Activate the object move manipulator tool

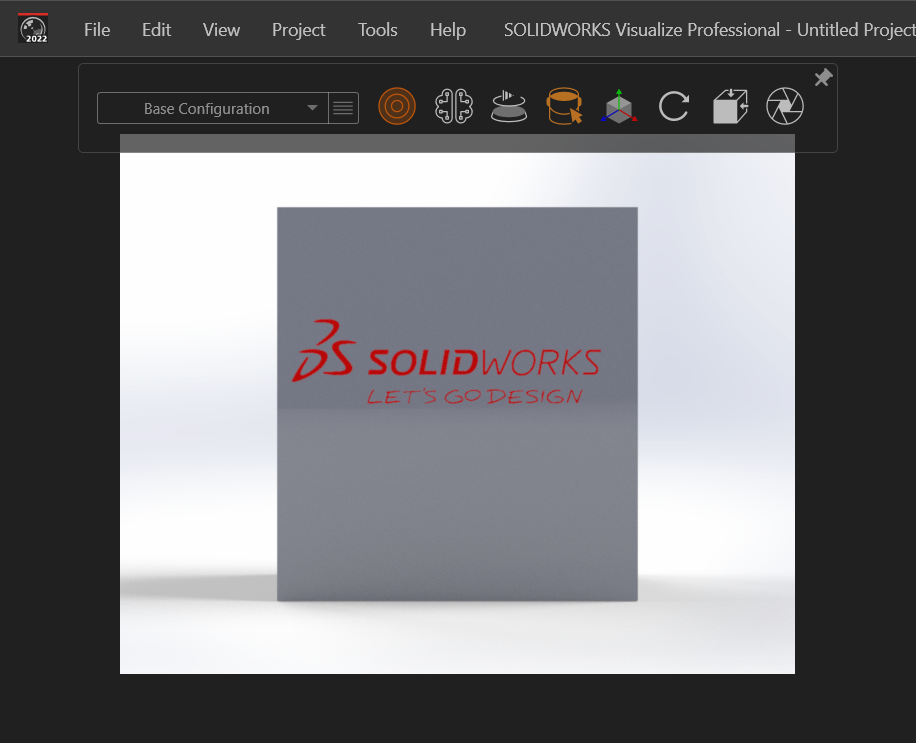[x=619, y=106]
